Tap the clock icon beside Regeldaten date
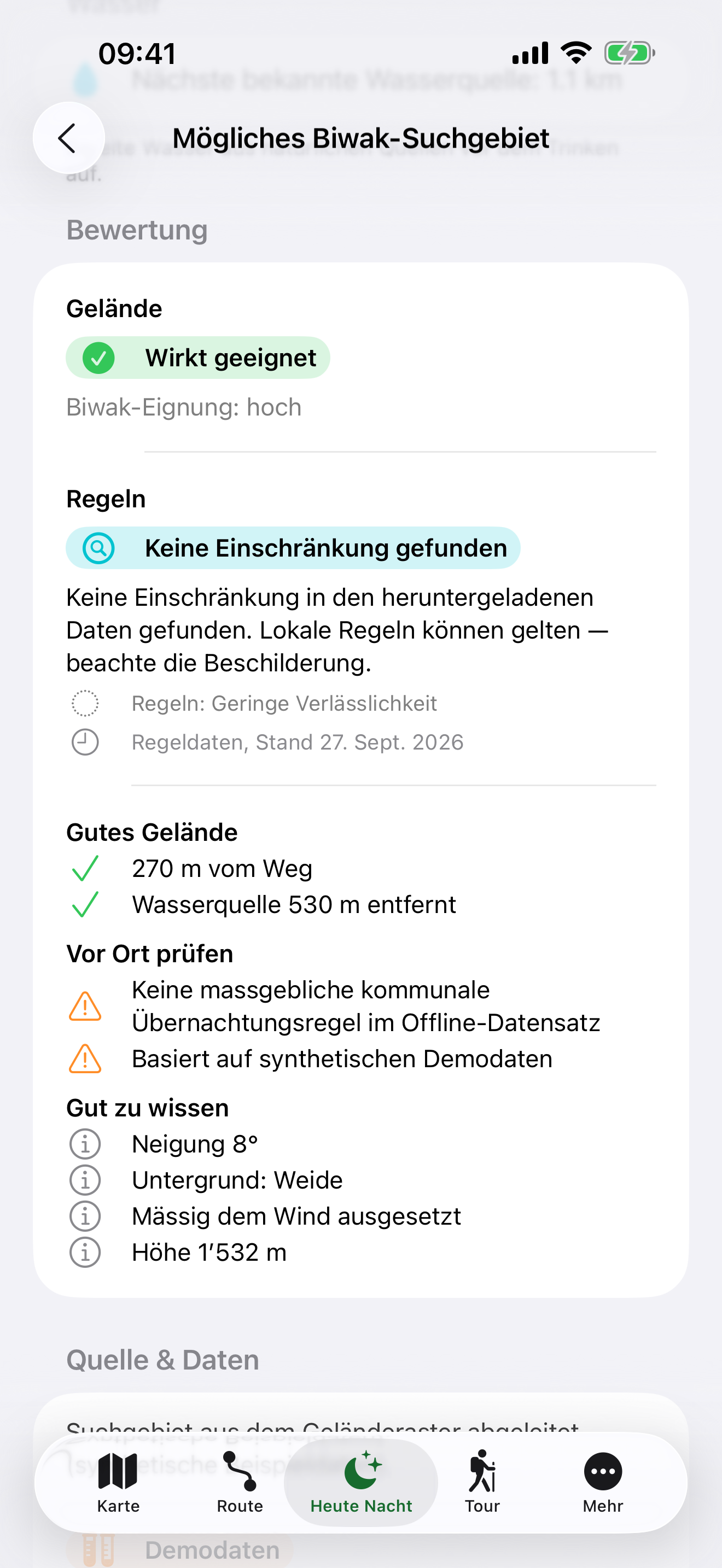722x1568 pixels. click(x=85, y=742)
